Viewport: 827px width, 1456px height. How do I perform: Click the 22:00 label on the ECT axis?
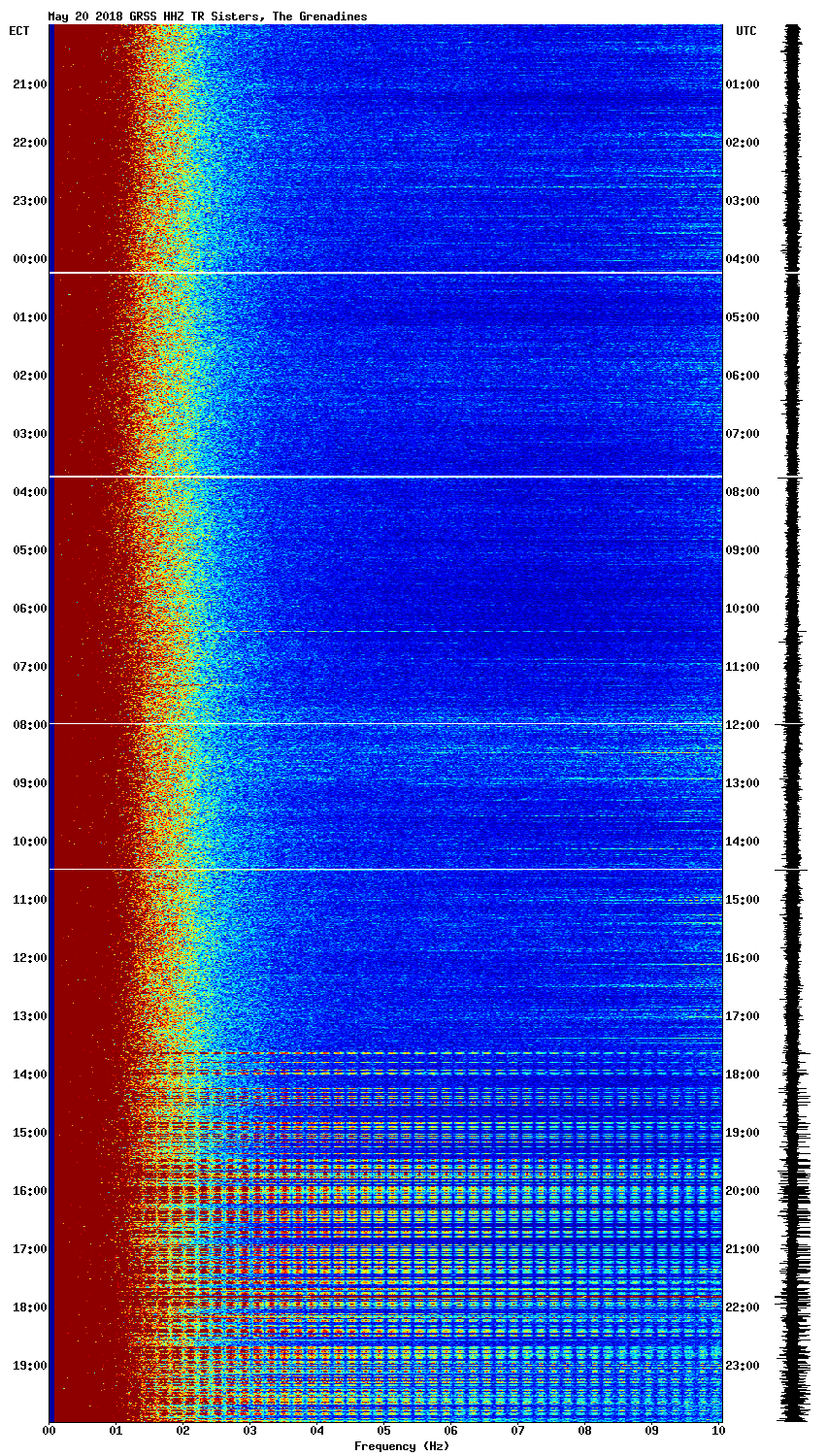click(29, 143)
